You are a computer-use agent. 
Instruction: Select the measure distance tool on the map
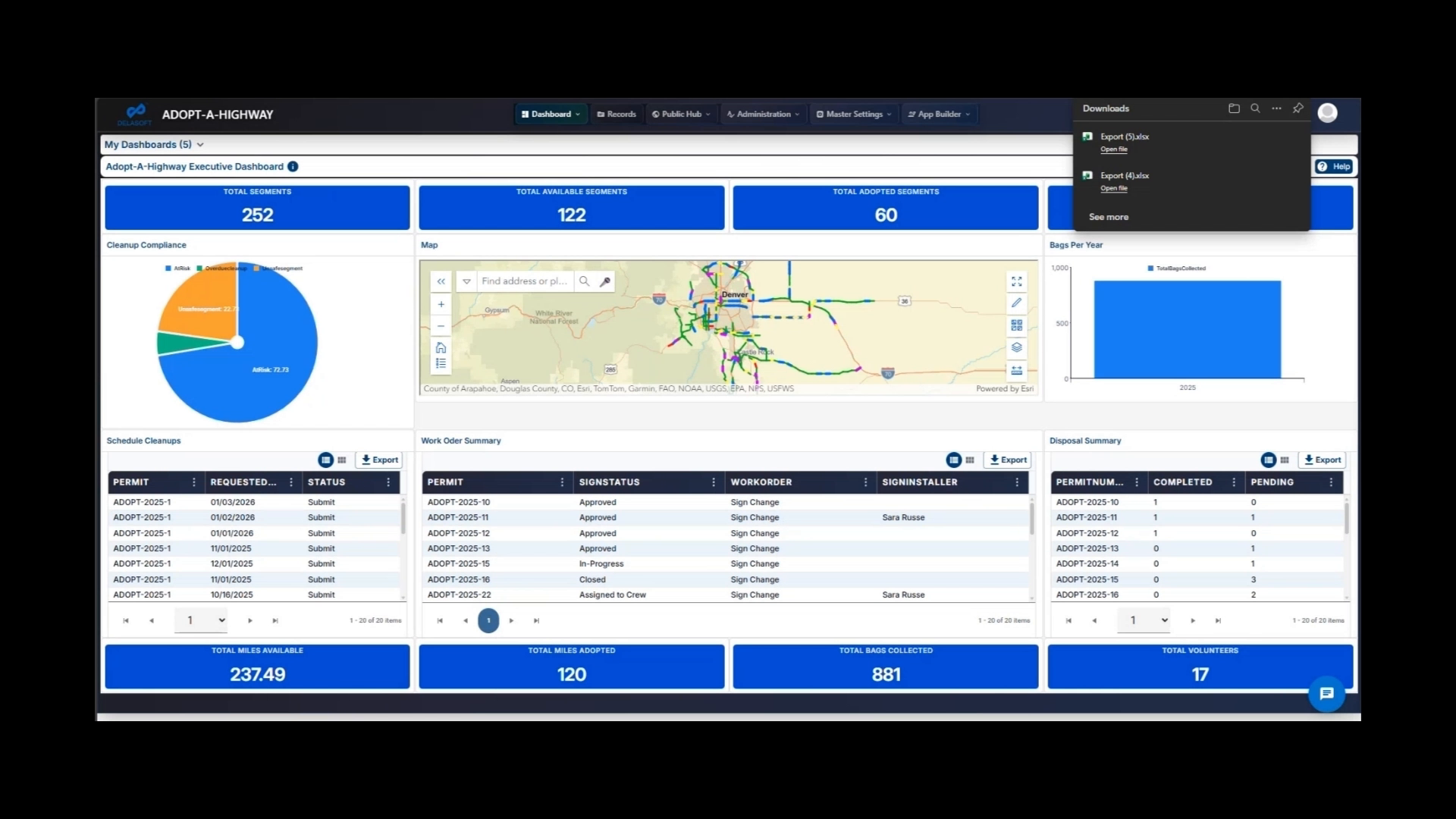(x=1016, y=371)
